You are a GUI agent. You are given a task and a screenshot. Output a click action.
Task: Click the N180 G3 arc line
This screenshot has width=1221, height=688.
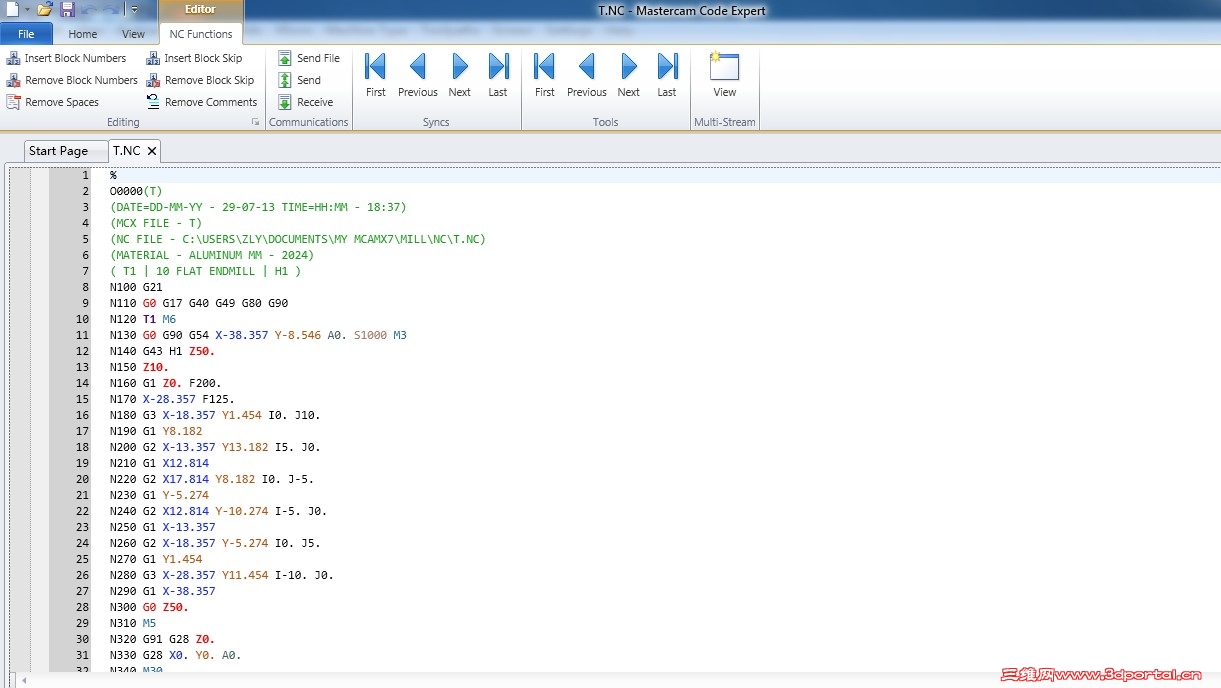click(x=215, y=415)
